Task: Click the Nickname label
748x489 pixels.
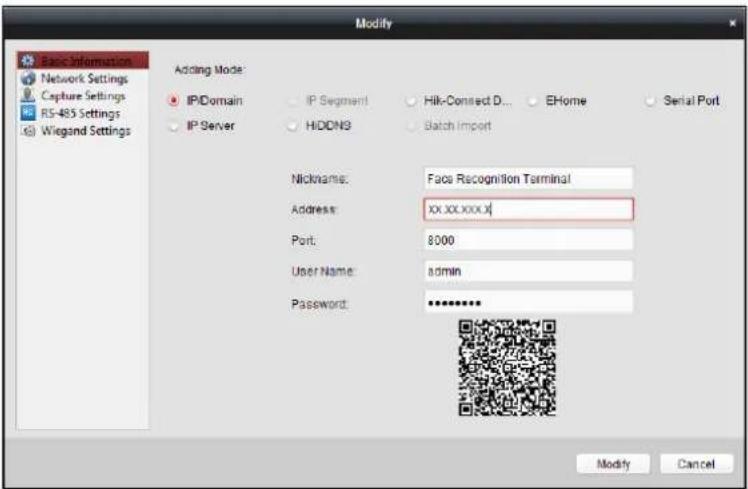Action: pos(320,179)
